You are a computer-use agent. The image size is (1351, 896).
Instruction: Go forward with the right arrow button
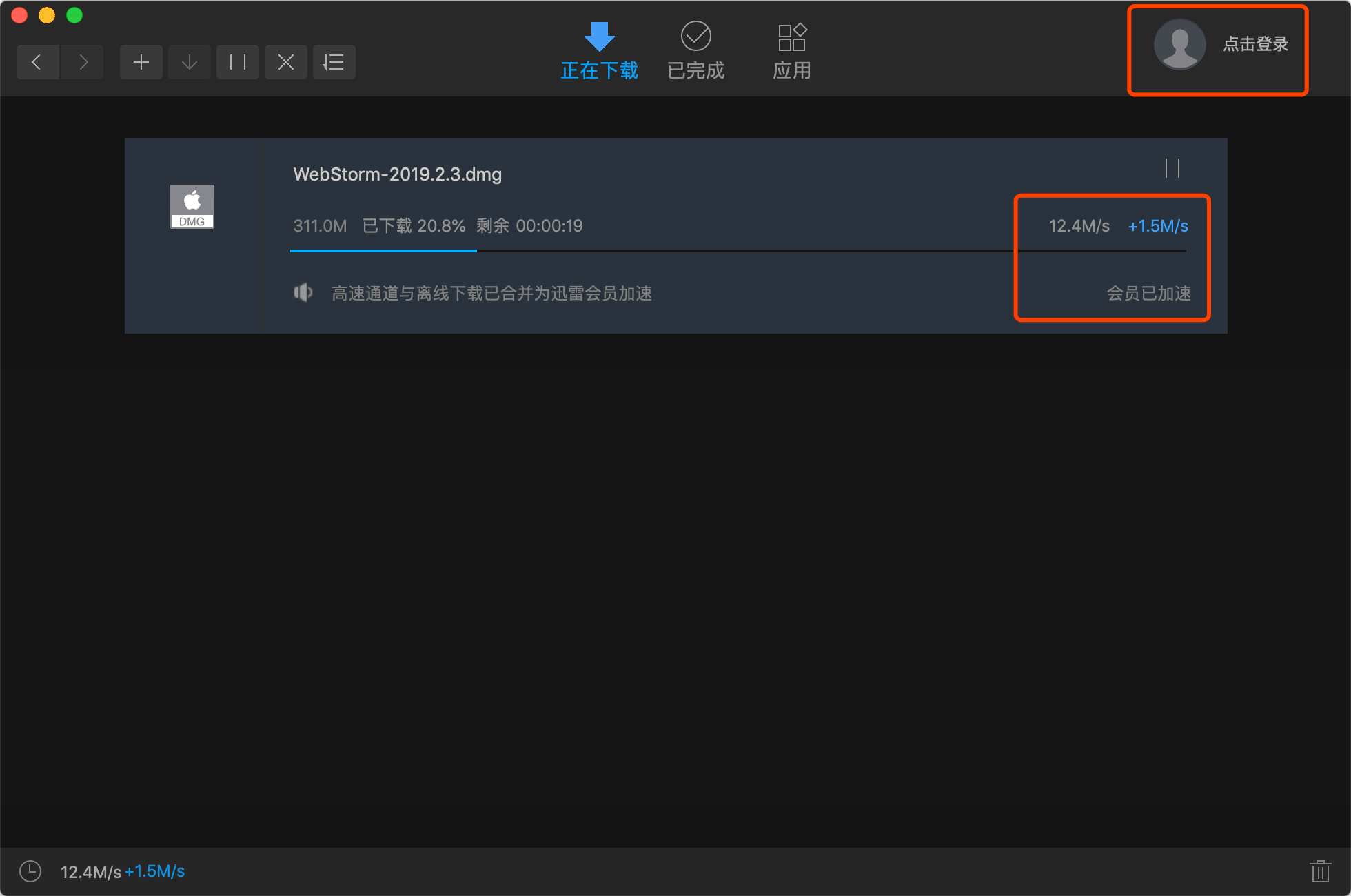[x=83, y=63]
